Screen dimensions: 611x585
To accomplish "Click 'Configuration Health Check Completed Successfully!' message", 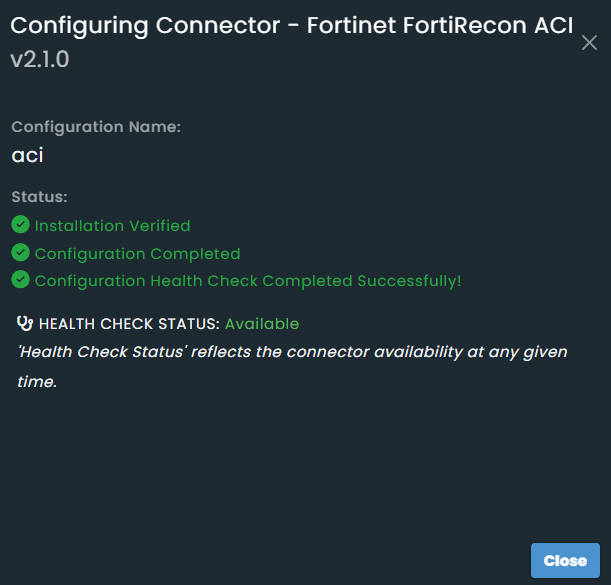I will click(248, 281).
